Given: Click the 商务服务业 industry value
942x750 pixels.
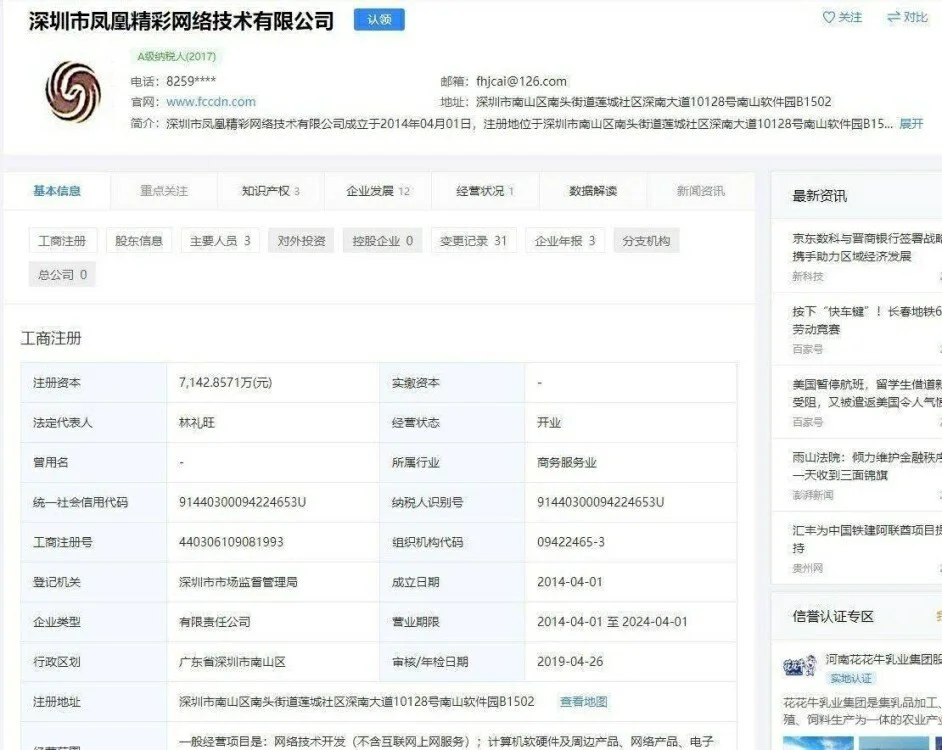Looking at the screenshot, I should (x=567, y=462).
